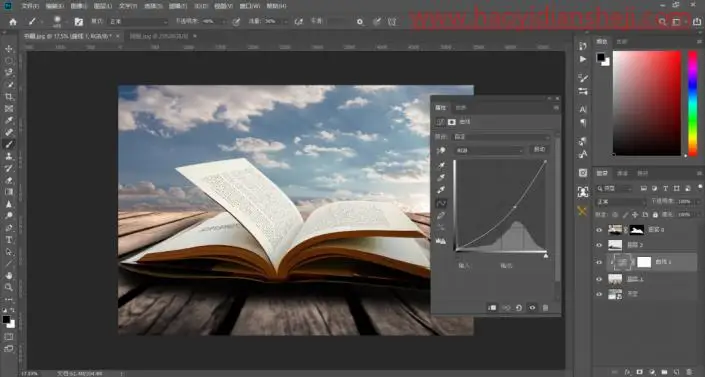This screenshot has height=377, width=705.
Task: Select the Move tool
Action: click(9, 49)
